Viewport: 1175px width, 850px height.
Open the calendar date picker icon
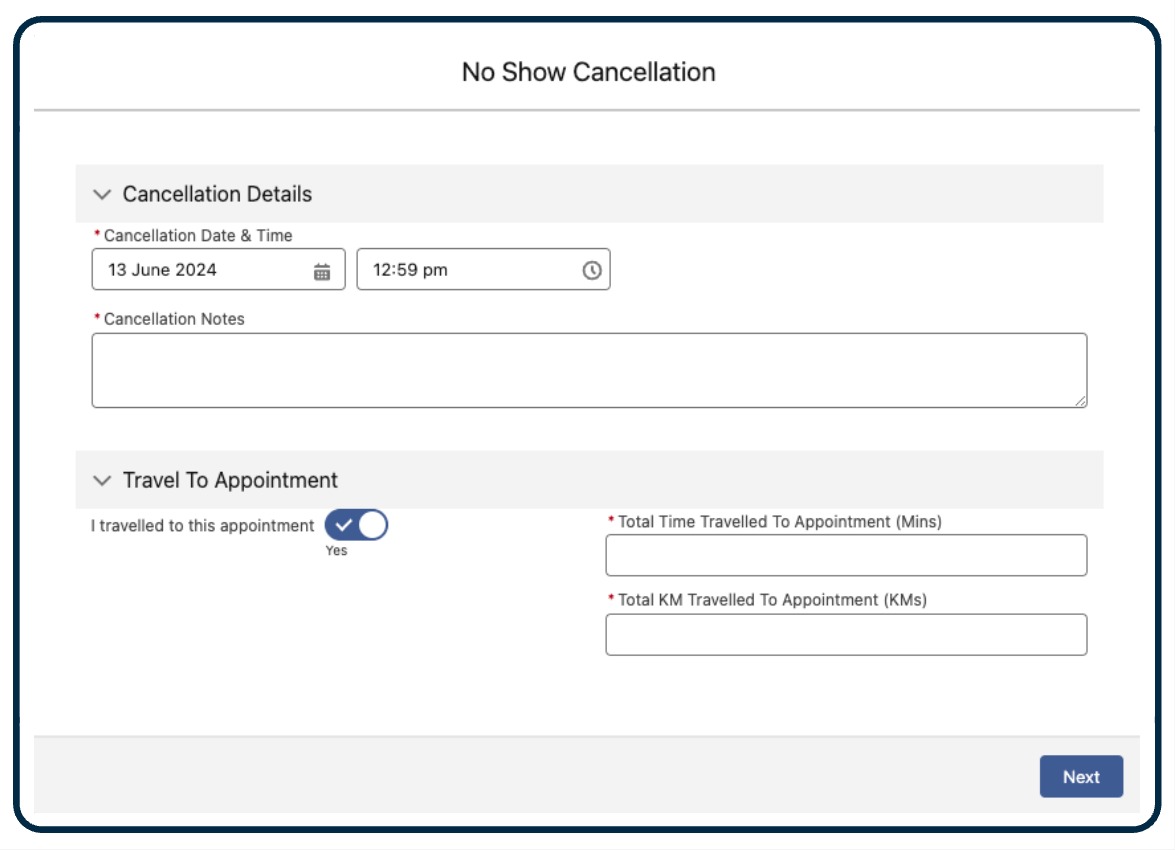pyautogui.click(x=322, y=271)
